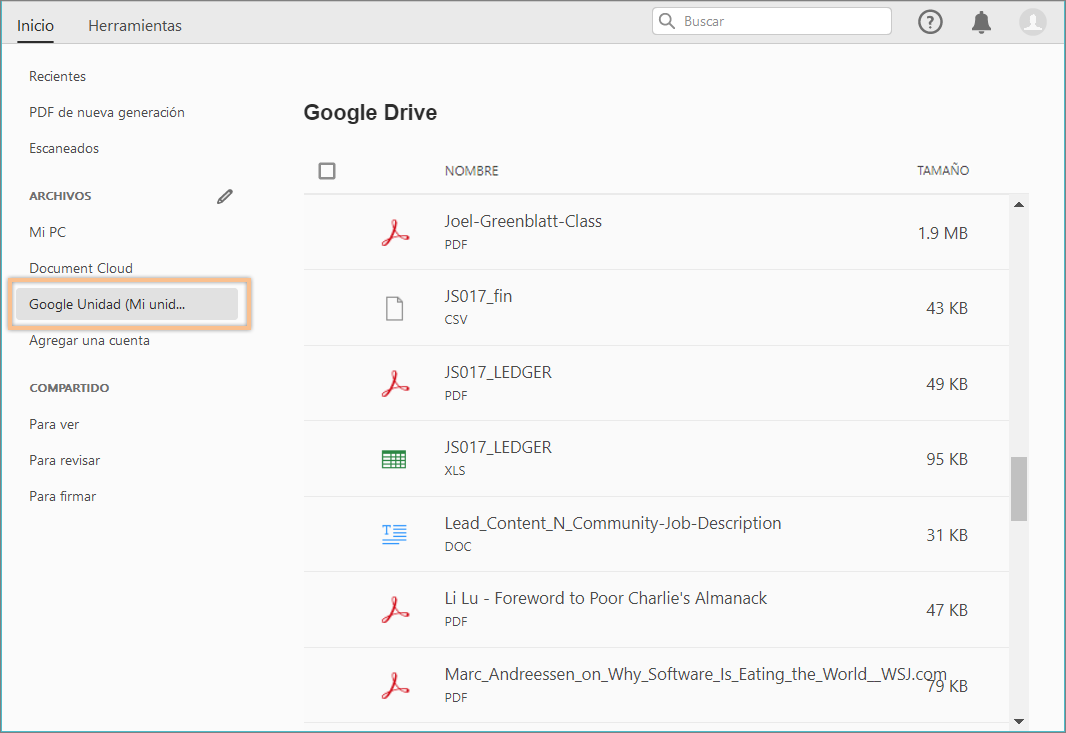
Task: Click the CSV file icon for JS017_fin
Action: click(x=395, y=307)
